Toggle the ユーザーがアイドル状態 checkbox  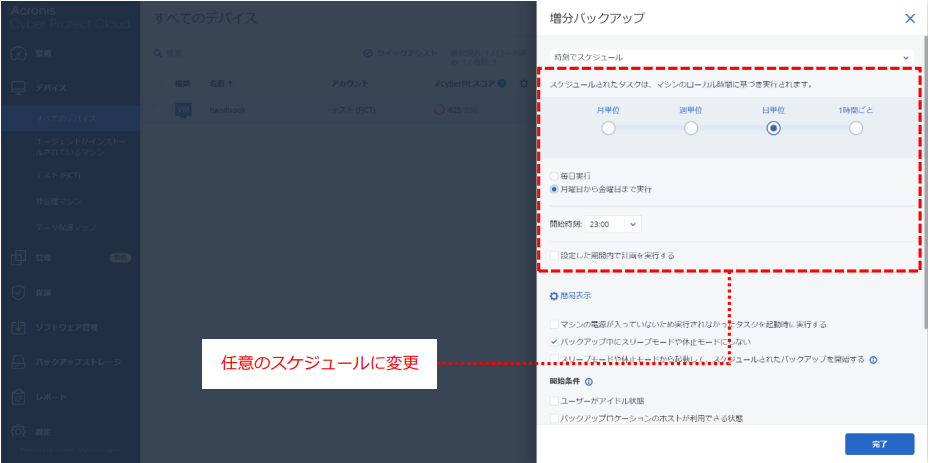click(x=555, y=400)
